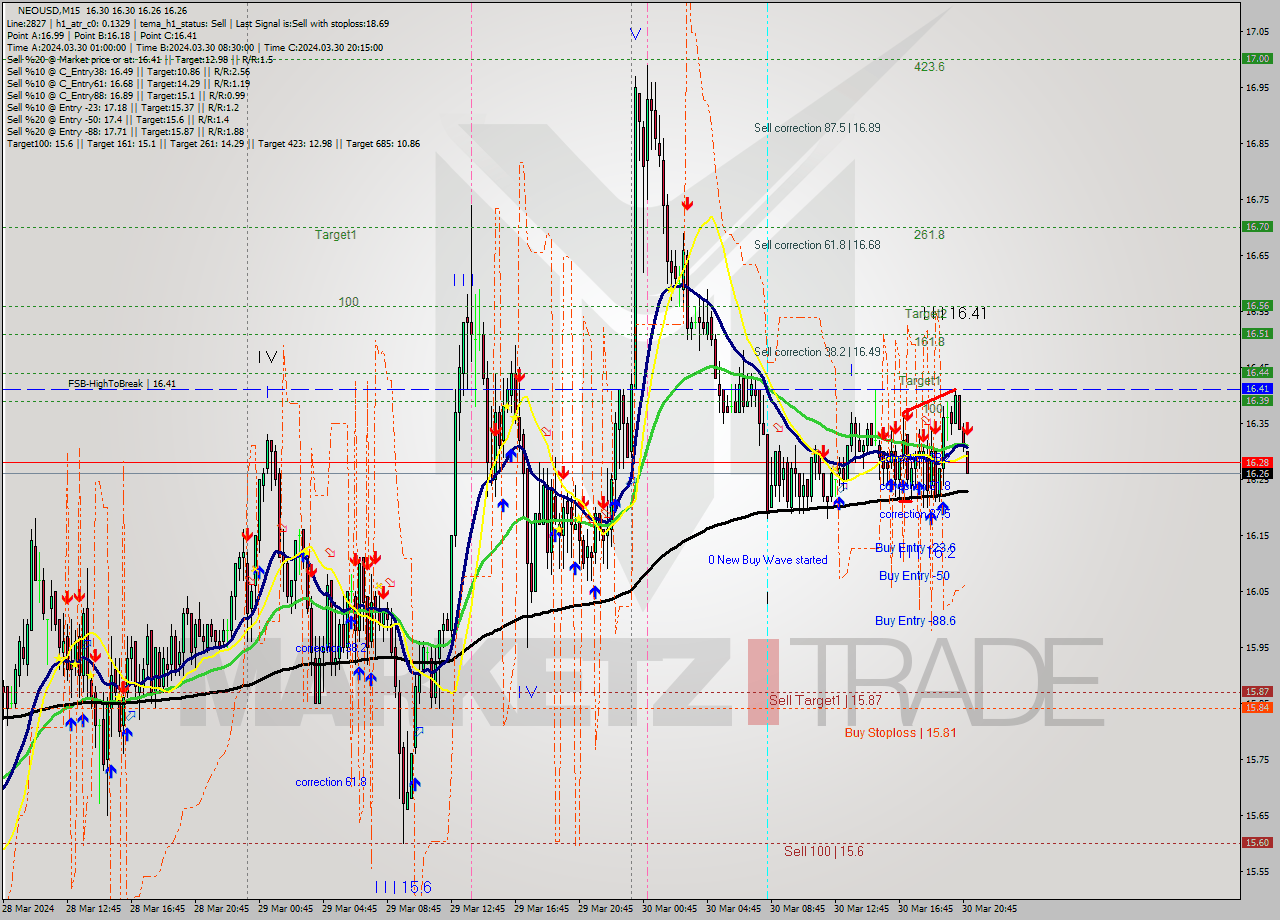Click the 16.56 green price tag
The image size is (1280, 920).
tap(1256, 306)
